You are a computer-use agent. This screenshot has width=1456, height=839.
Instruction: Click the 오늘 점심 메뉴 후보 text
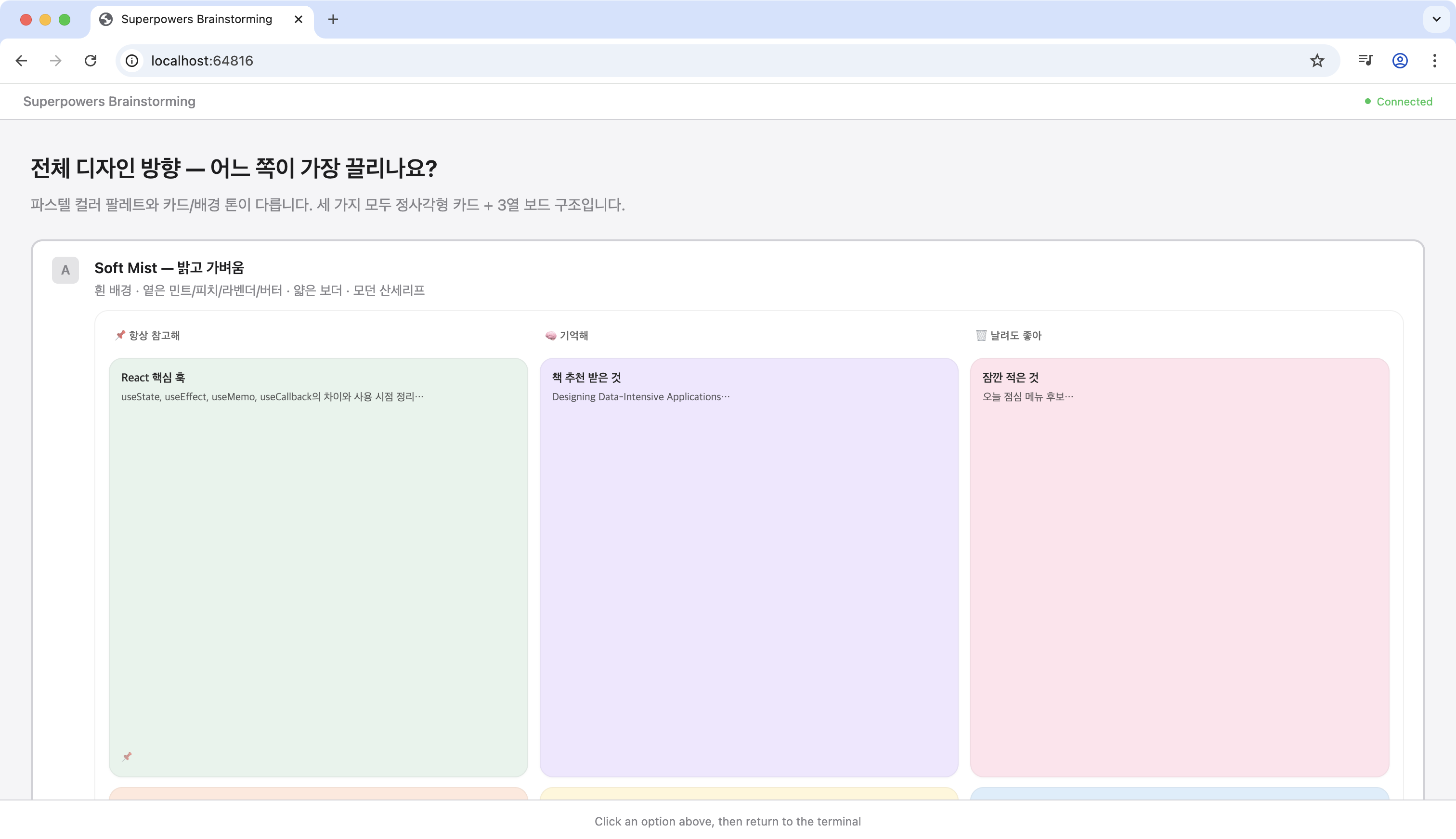pyautogui.click(x=1028, y=396)
